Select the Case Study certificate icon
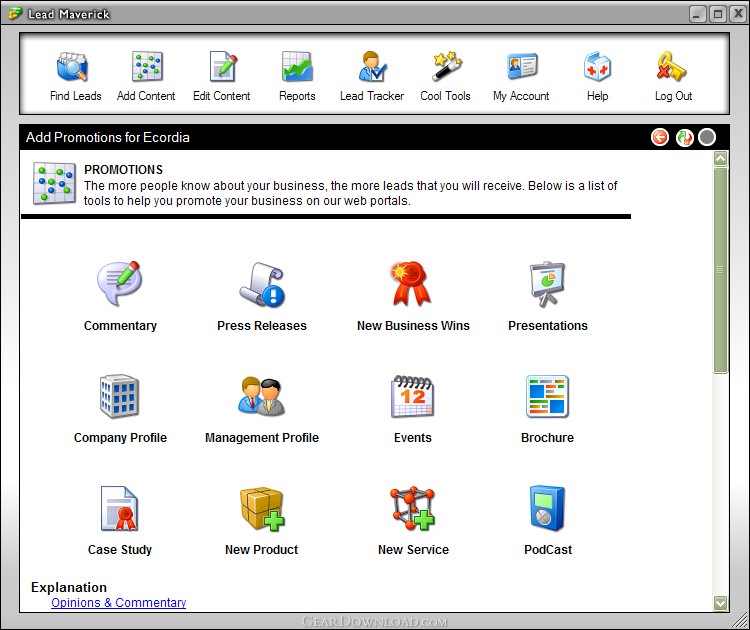Screen dimensions: 750x630 point(120,508)
